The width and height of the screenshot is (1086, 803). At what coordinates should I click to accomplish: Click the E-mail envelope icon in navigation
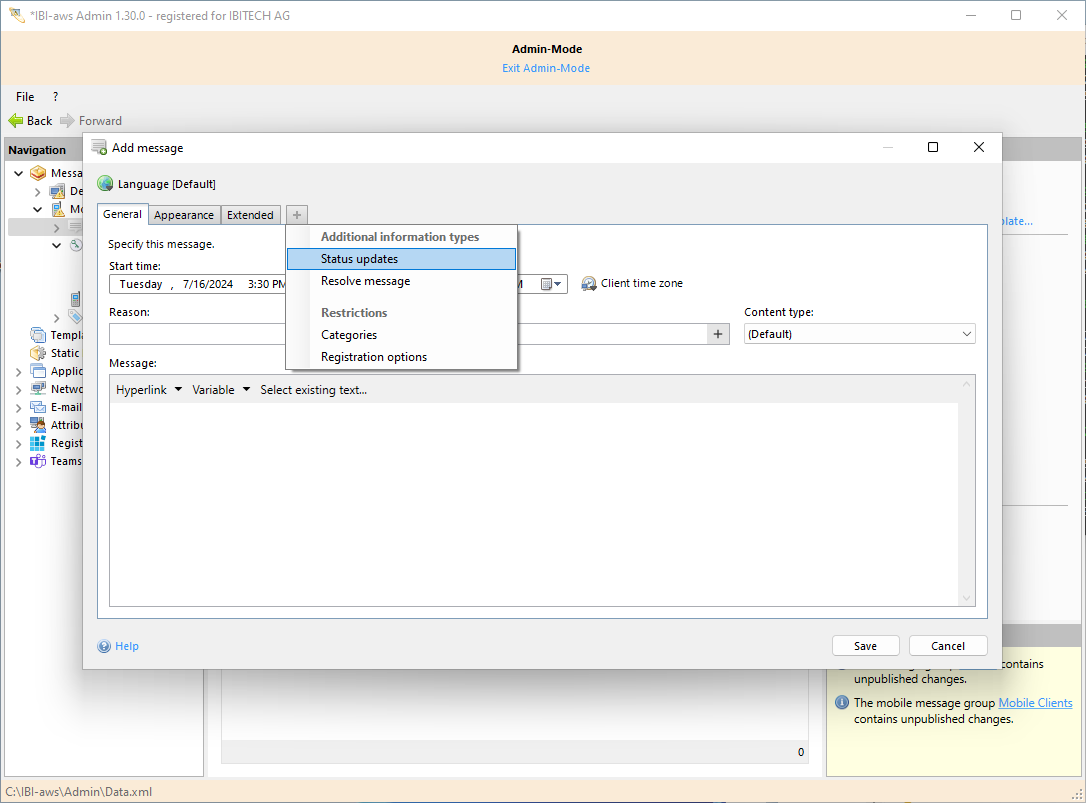[x=38, y=407]
